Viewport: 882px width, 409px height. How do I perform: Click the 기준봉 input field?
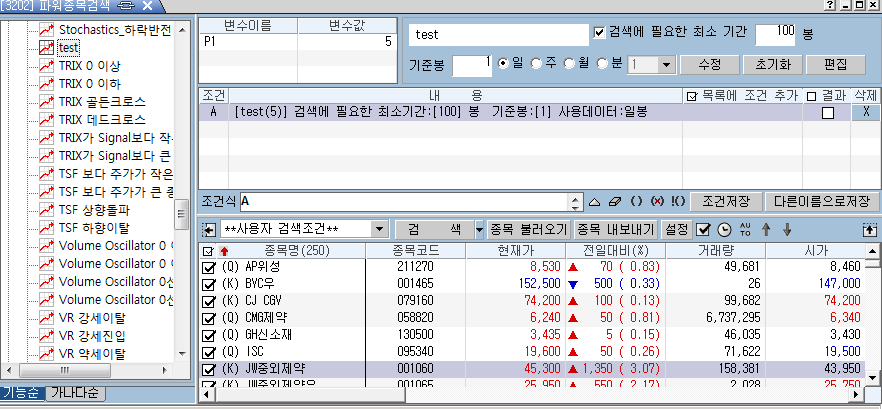(x=472, y=65)
